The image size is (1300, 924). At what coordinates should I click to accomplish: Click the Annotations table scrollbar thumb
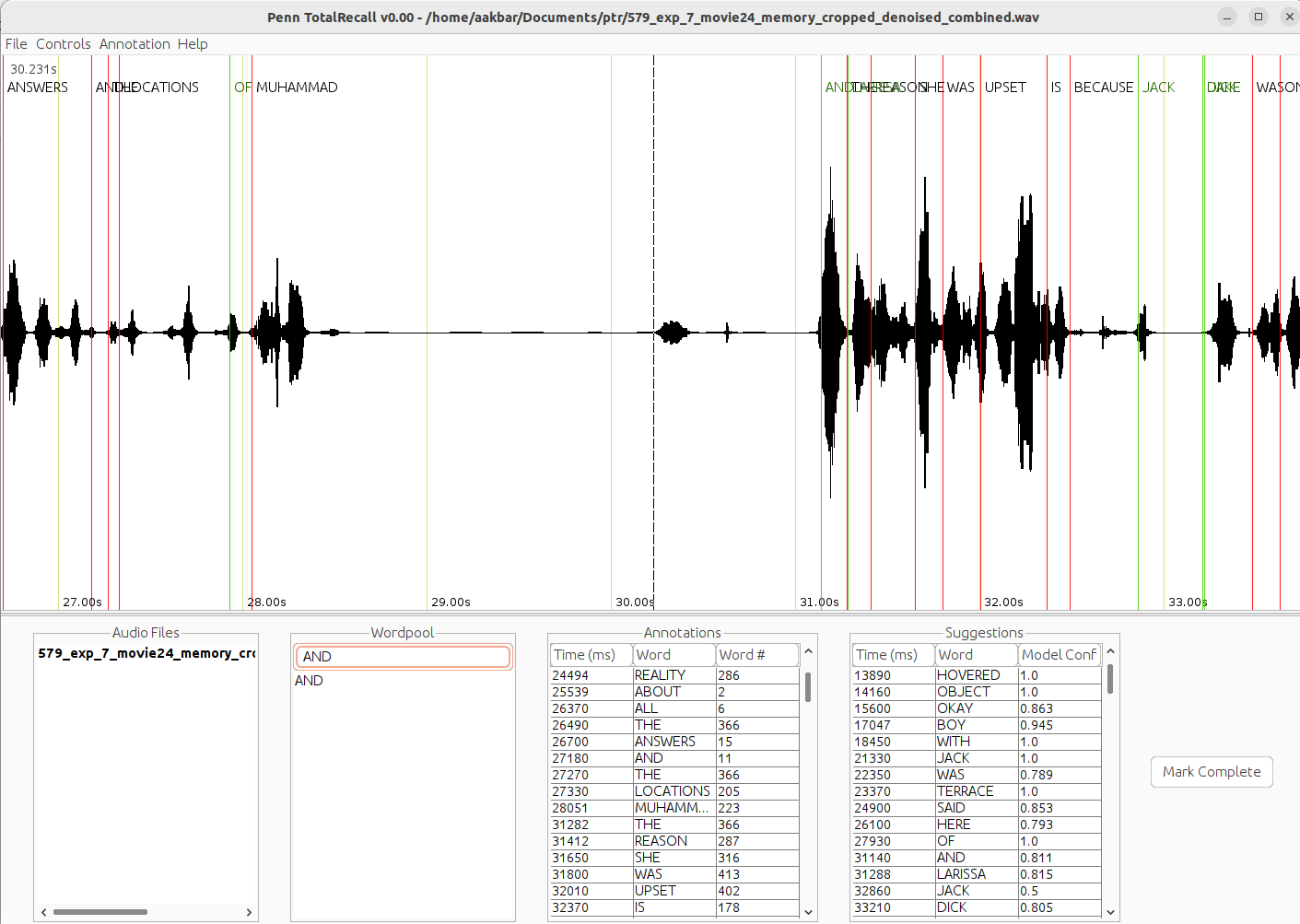[808, 687]
